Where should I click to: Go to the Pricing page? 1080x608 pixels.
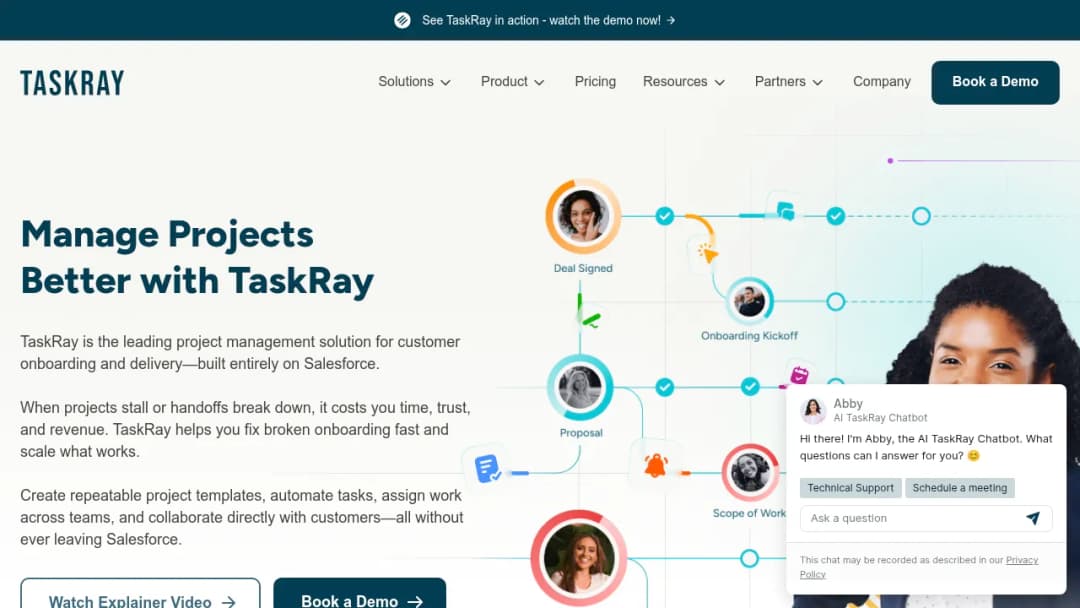tap(595, 82)
